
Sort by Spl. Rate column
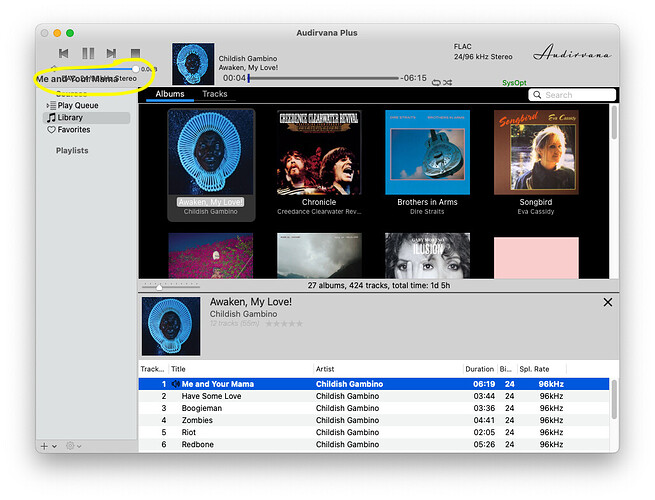coord(542,369)
